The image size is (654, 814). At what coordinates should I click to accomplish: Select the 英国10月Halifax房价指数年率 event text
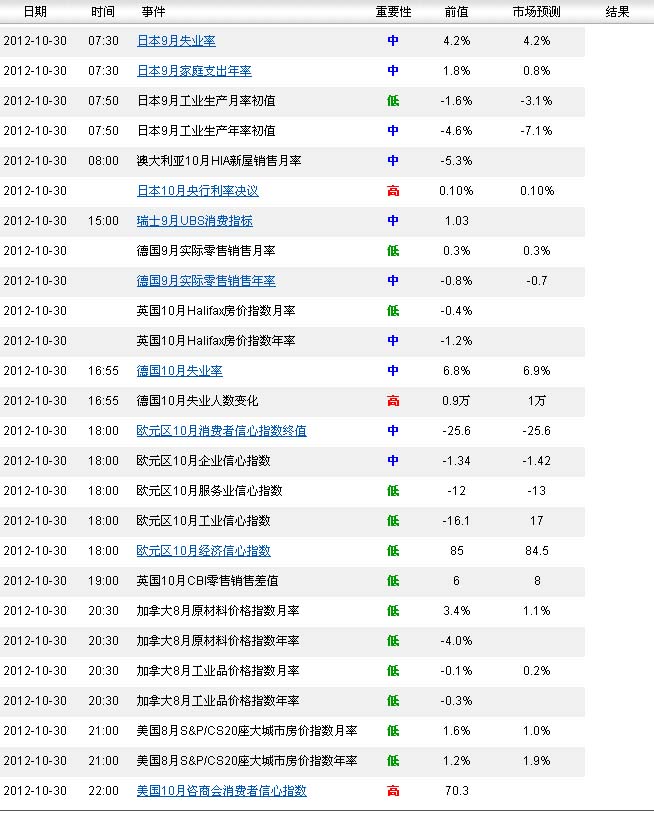click(x=216, y=341)
